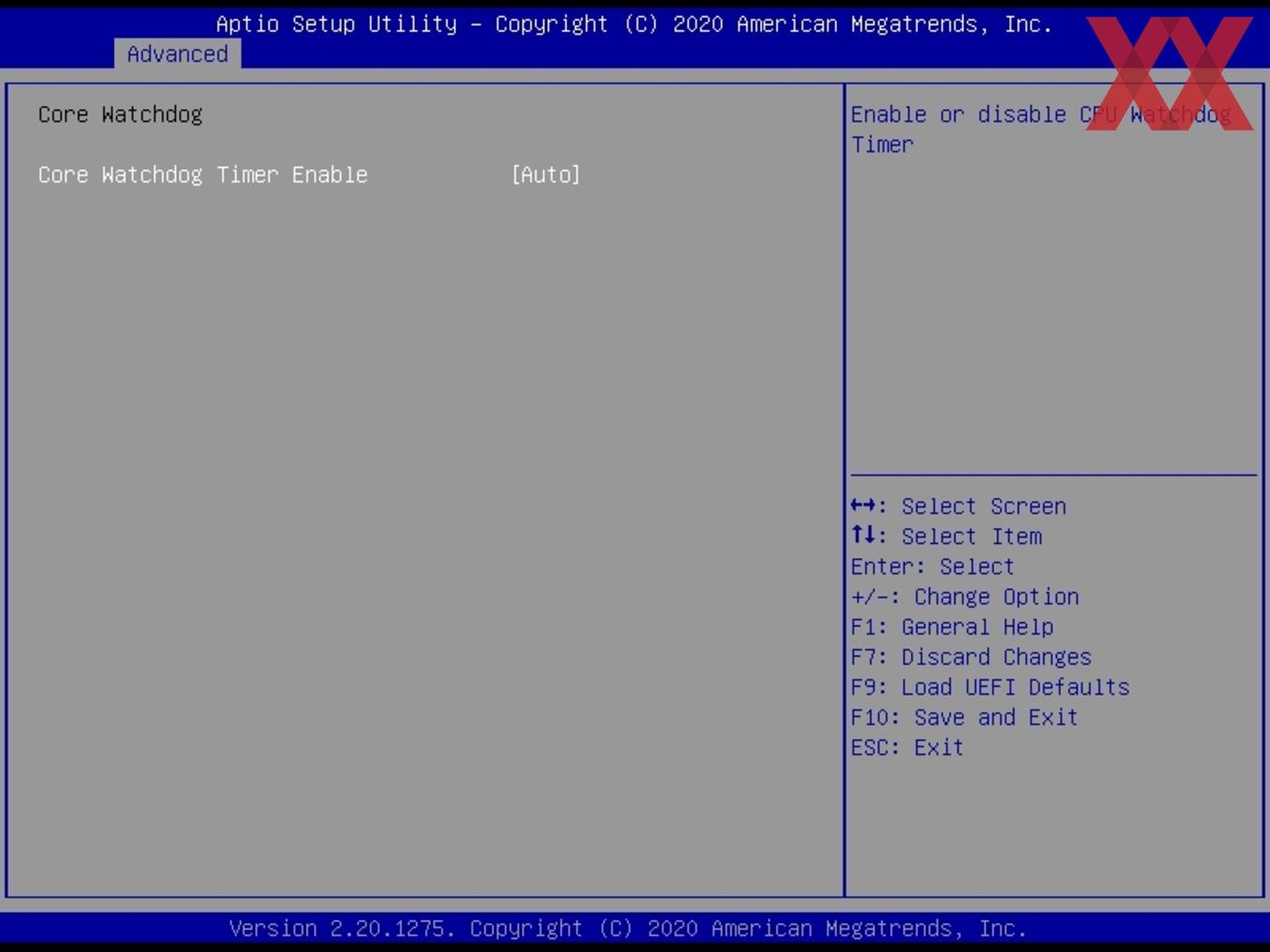Select the Advanced tab
1270x952 pixels.
177,54
